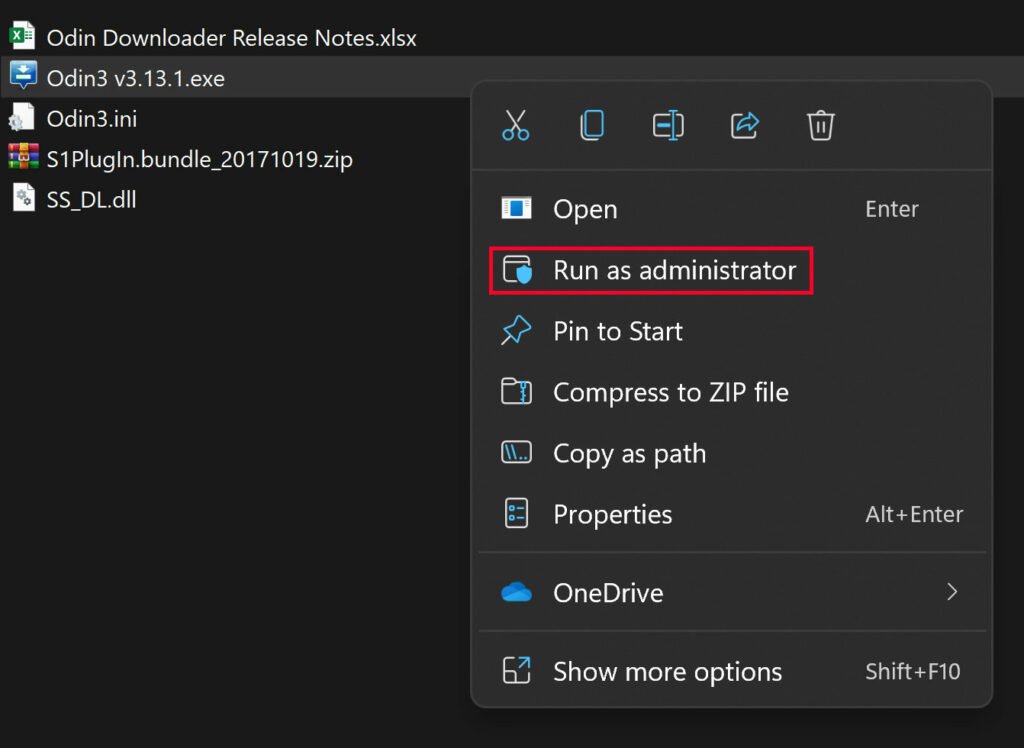Click the Cut scissors icon
This screenshot has height=748, width=1024.
click(515, 125)
